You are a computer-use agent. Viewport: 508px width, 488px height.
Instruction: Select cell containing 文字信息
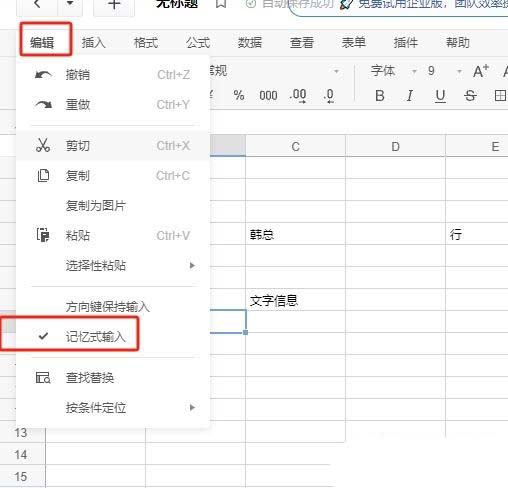pyautogui.click(x=296, y=300)
